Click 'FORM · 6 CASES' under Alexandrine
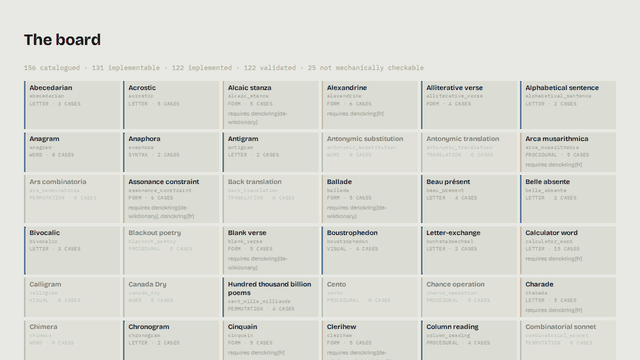Viewport: 640px width, 360px height. (349, 104)
